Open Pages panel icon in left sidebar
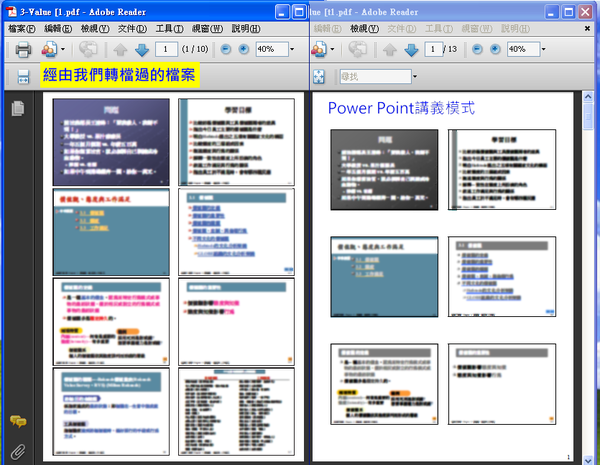600x465 pixels. [18, 108]
